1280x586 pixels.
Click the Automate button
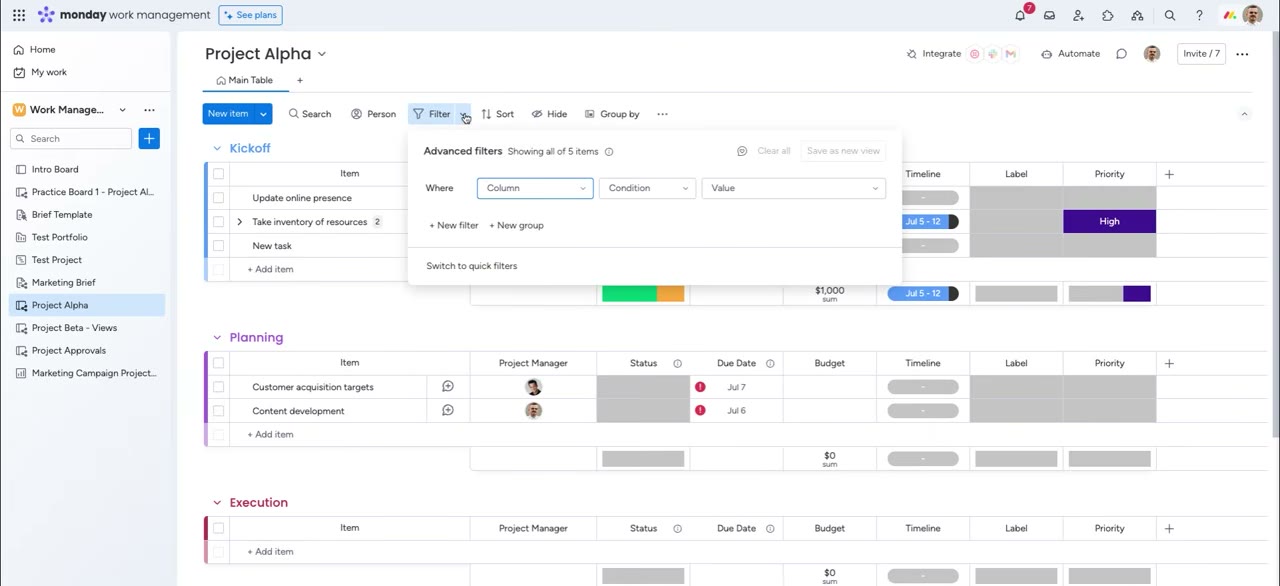(x=1070, y=54)
